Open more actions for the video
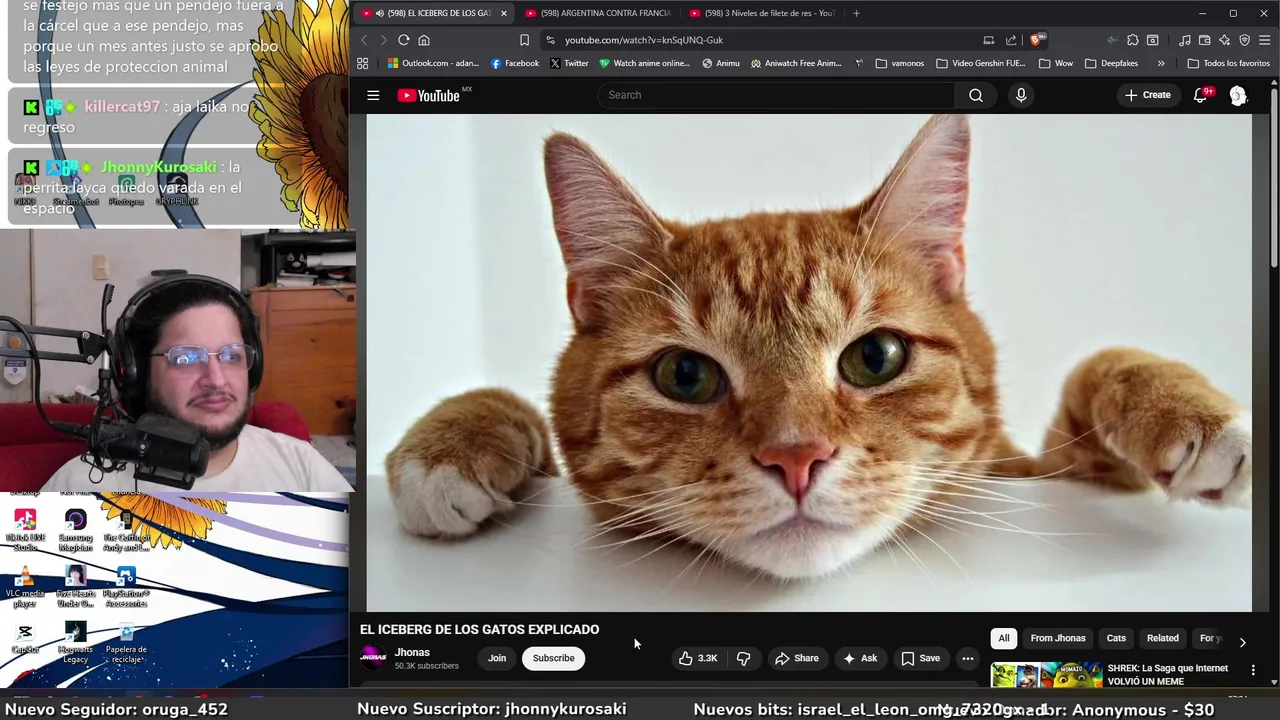The image size is (1280, 720). (967, 658)
